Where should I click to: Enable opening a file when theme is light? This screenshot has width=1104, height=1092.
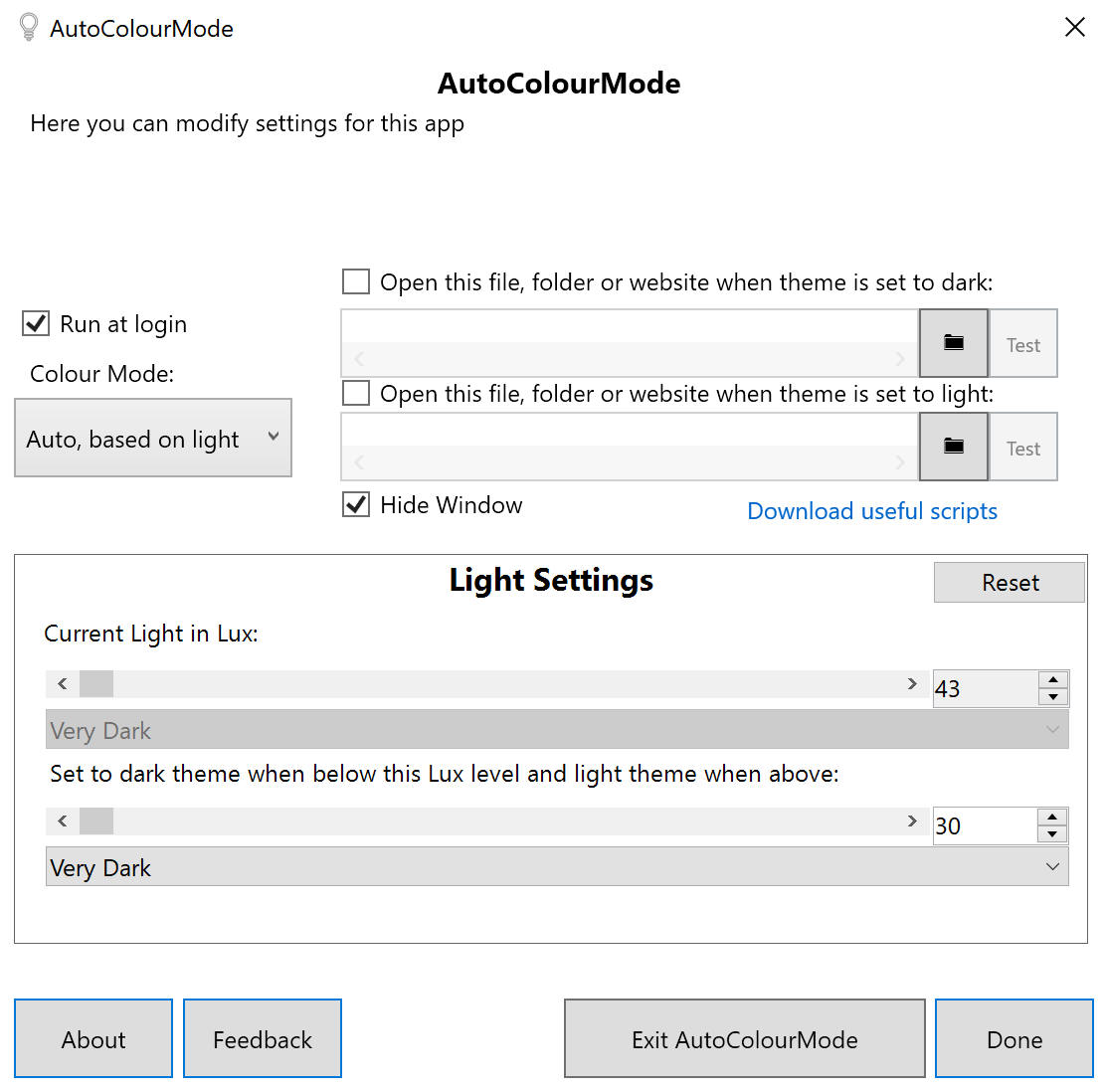click(x=356, y=394)
